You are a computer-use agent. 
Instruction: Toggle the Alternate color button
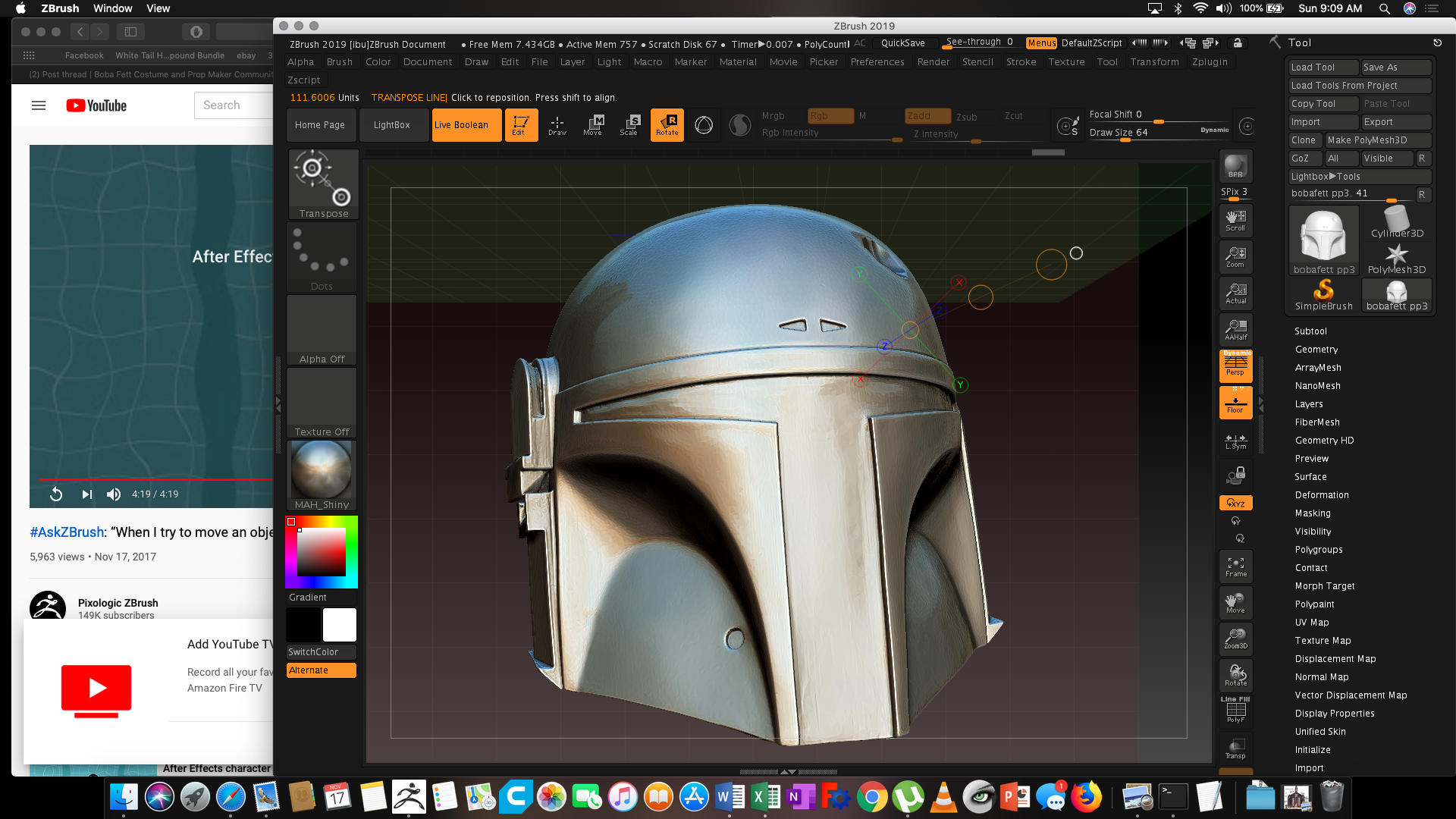(322, 670)
